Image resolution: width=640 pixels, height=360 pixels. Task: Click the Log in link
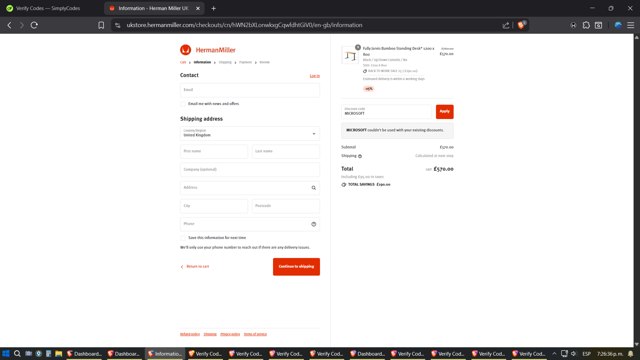coord(314,76)
